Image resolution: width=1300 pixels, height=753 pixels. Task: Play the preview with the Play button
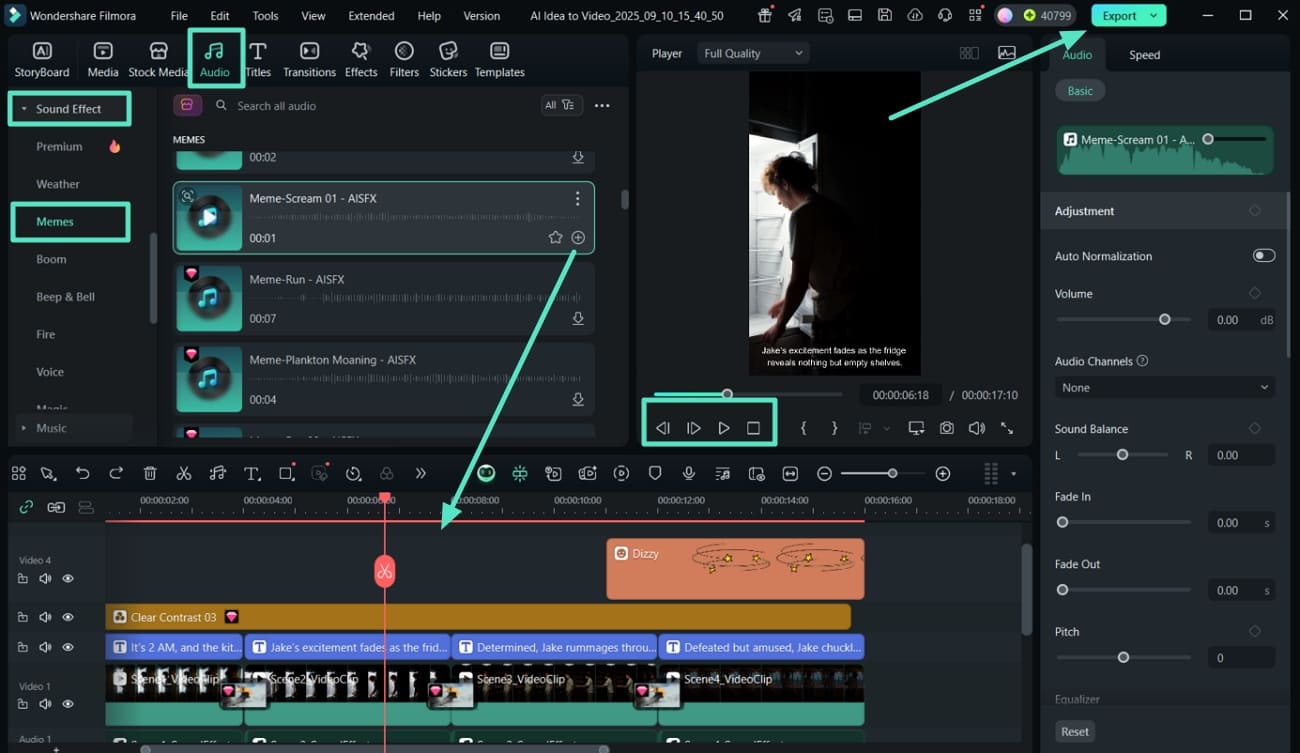pyautogui.click(x=724, y=428)
